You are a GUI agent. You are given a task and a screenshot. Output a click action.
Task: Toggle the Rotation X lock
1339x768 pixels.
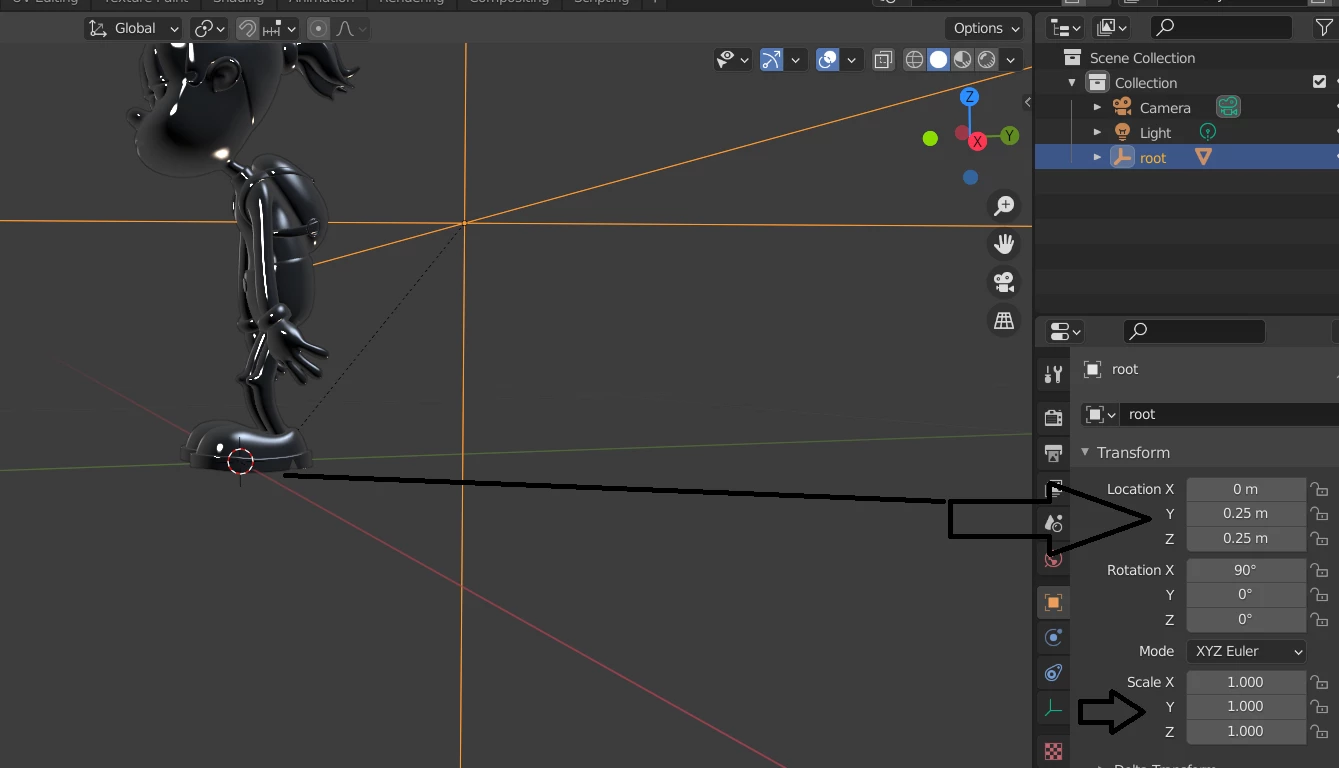click(x=1320, y=570)
